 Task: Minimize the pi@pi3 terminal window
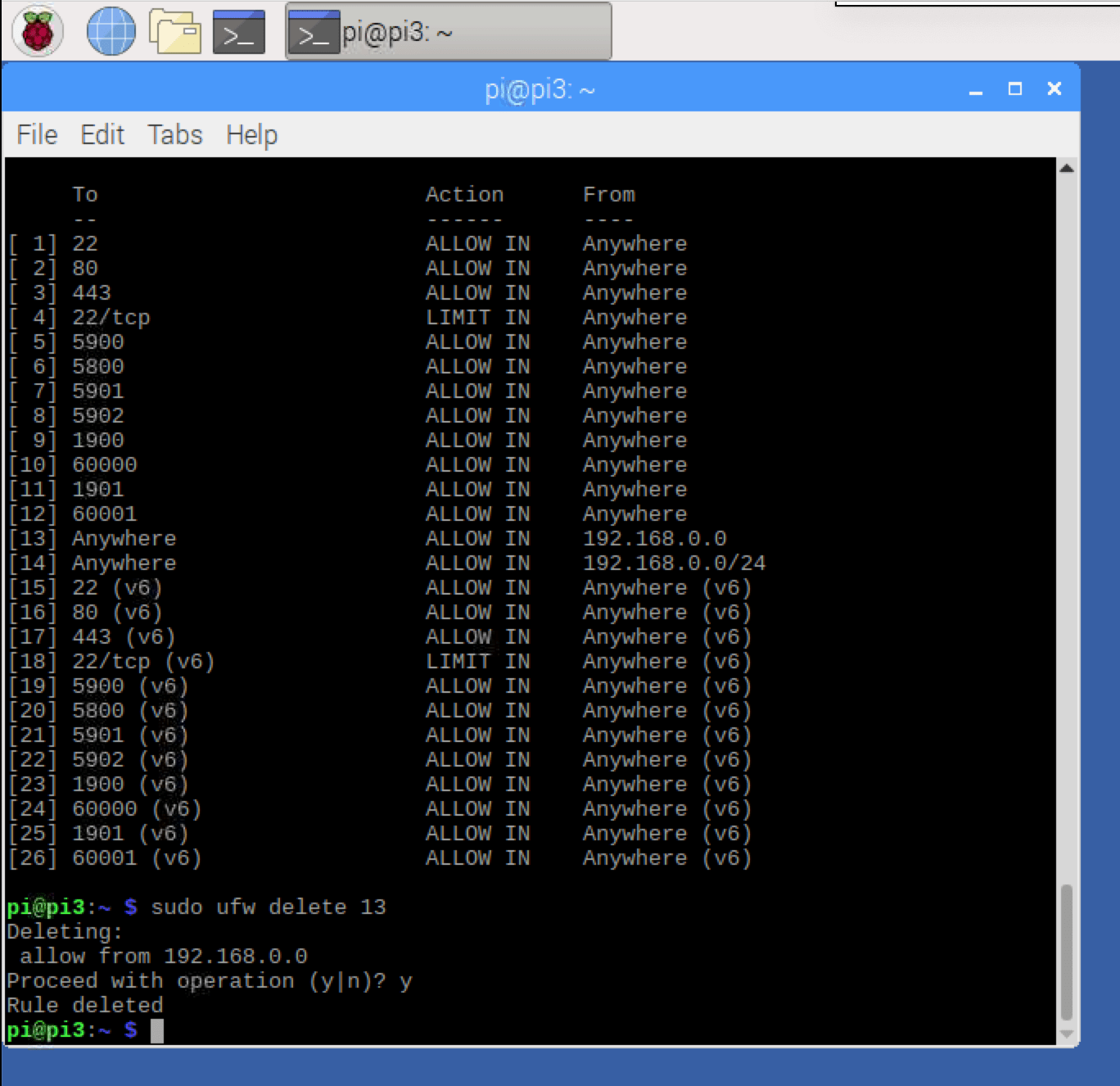coord(975,89)
